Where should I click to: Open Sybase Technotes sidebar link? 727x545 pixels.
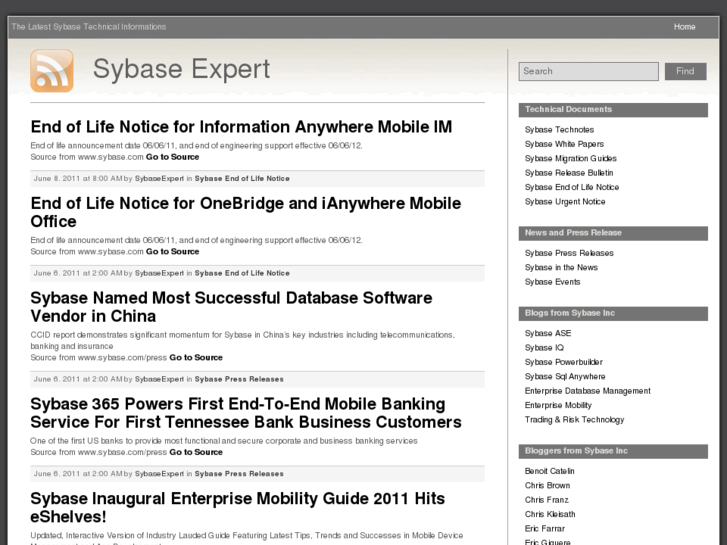(x=559, y=130)
